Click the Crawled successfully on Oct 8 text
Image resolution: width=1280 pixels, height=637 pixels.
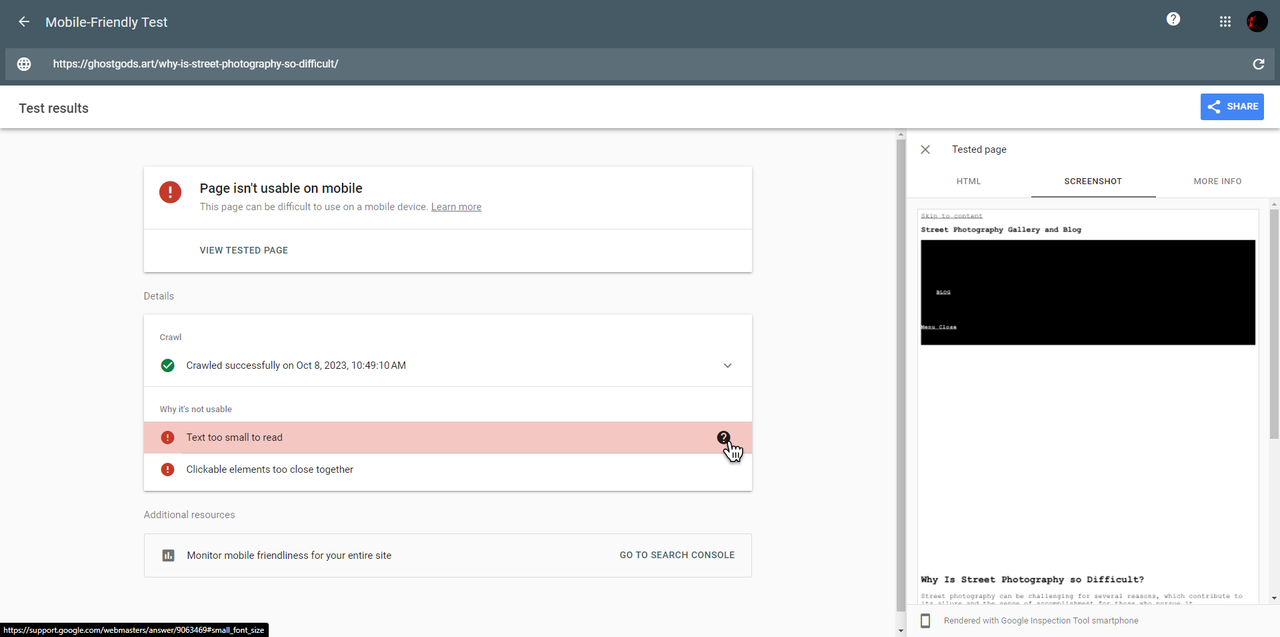296,365
